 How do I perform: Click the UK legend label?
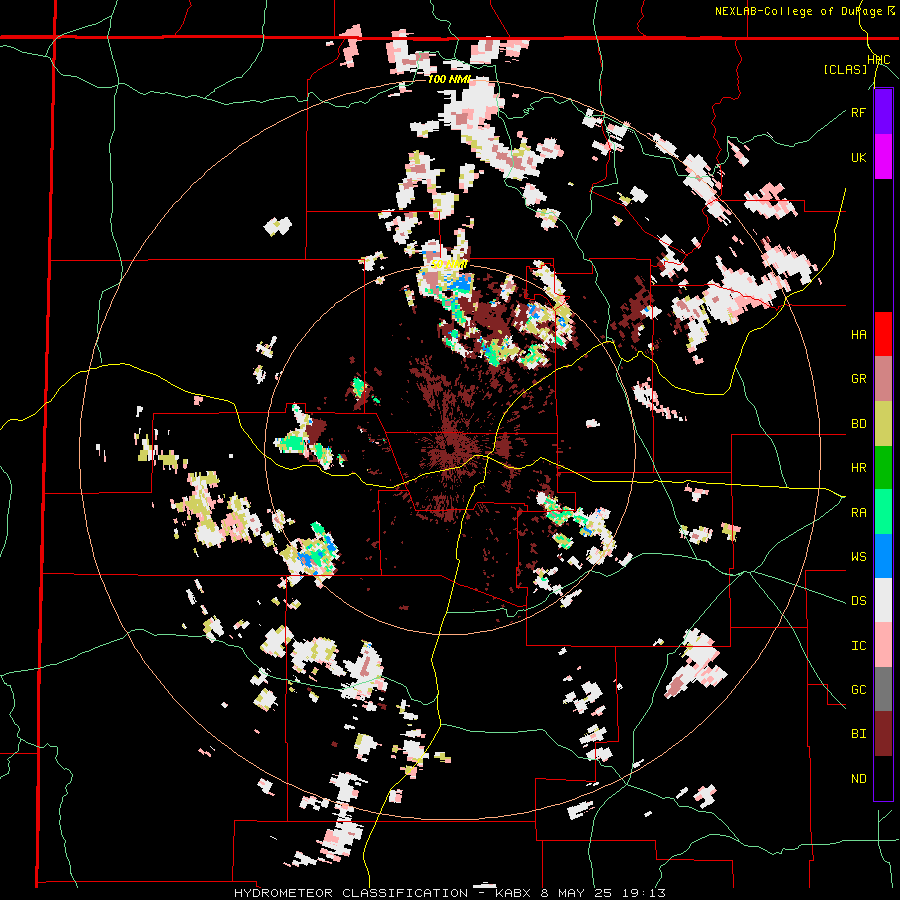click(858, 157)
